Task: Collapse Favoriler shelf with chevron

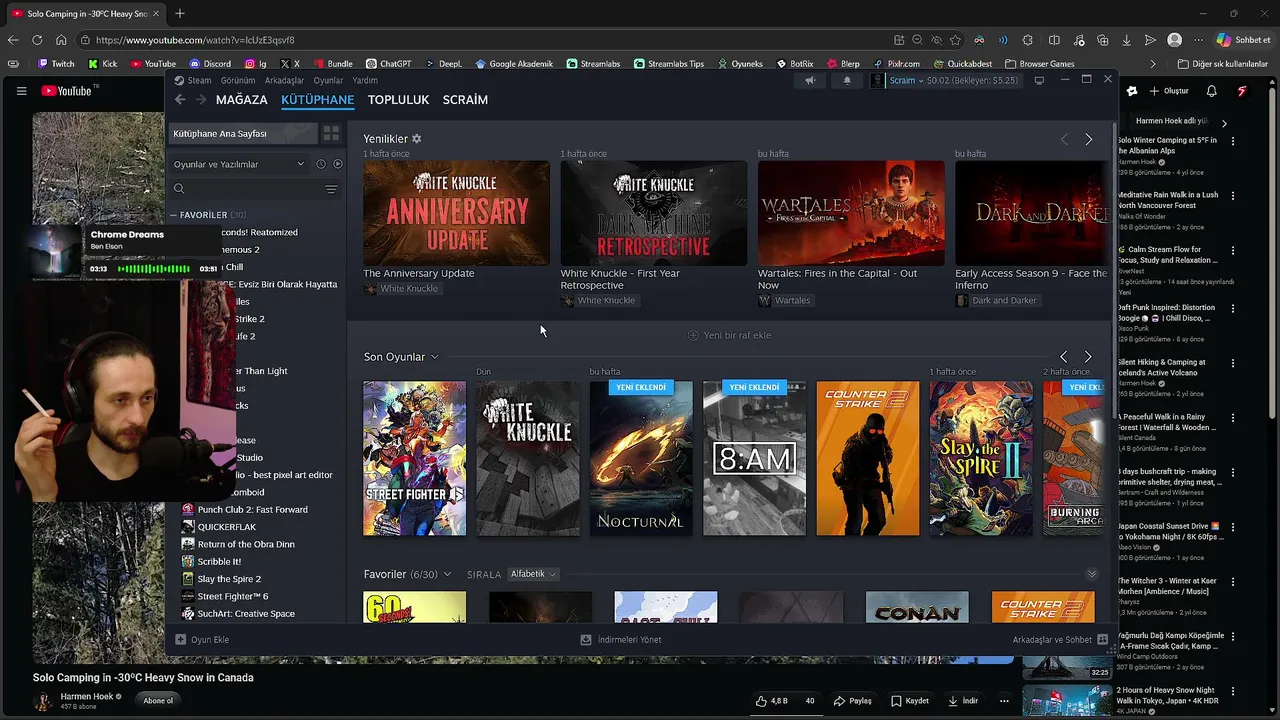Action: pyautogui.click(x=1092, y=575)
